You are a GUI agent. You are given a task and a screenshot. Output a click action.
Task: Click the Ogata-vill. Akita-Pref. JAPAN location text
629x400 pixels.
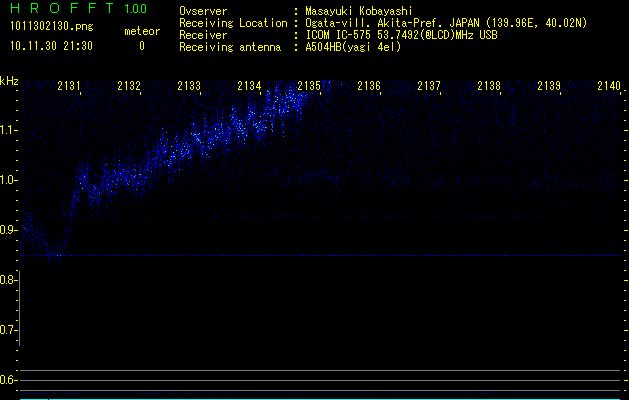(x=446, y=23)
